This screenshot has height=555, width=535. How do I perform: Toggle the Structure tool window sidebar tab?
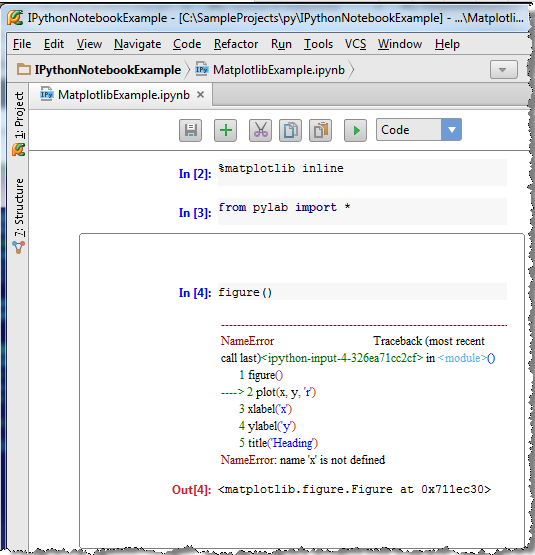point(18,215)
